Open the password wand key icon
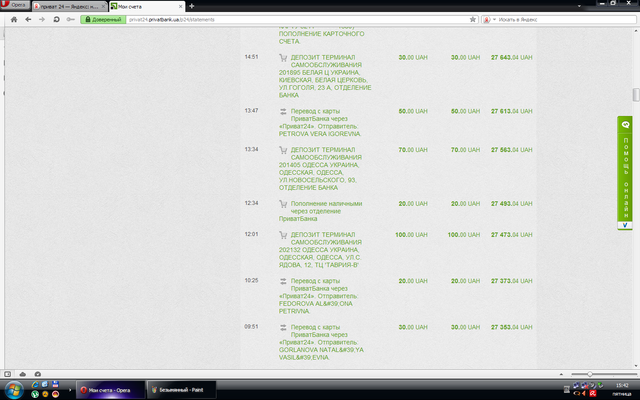This screenshot has width=640, height=400. [71, 19]
